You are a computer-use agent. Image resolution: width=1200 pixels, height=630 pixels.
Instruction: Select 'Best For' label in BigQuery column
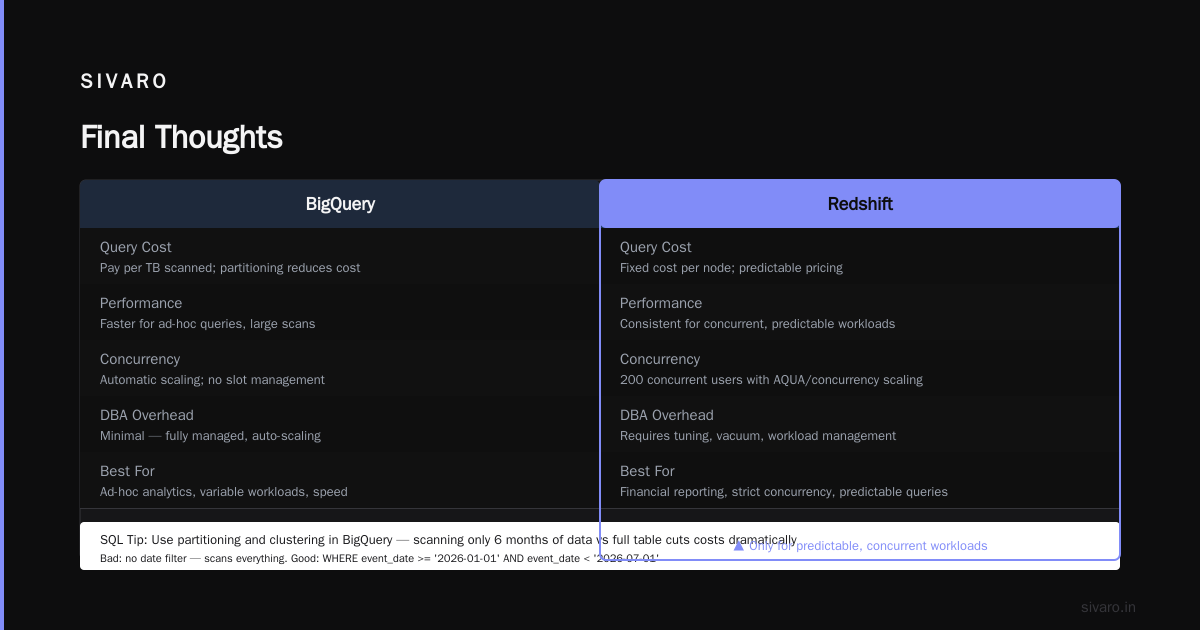[x=127, y=471]
